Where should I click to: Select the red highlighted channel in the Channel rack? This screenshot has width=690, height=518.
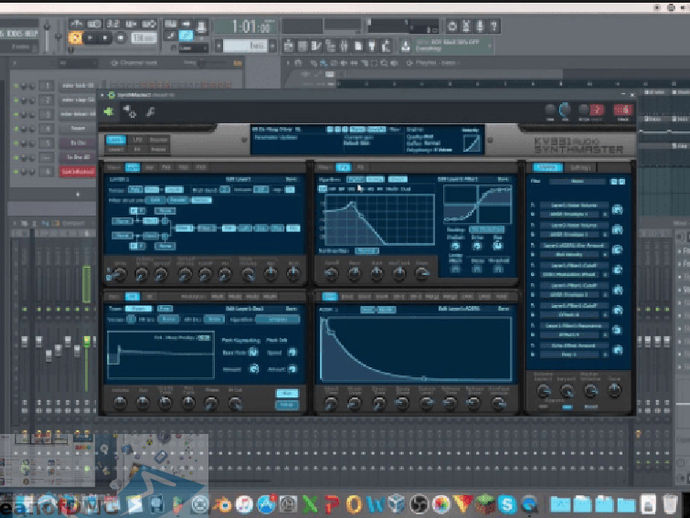pyautogui.click(x=77, y=172)
